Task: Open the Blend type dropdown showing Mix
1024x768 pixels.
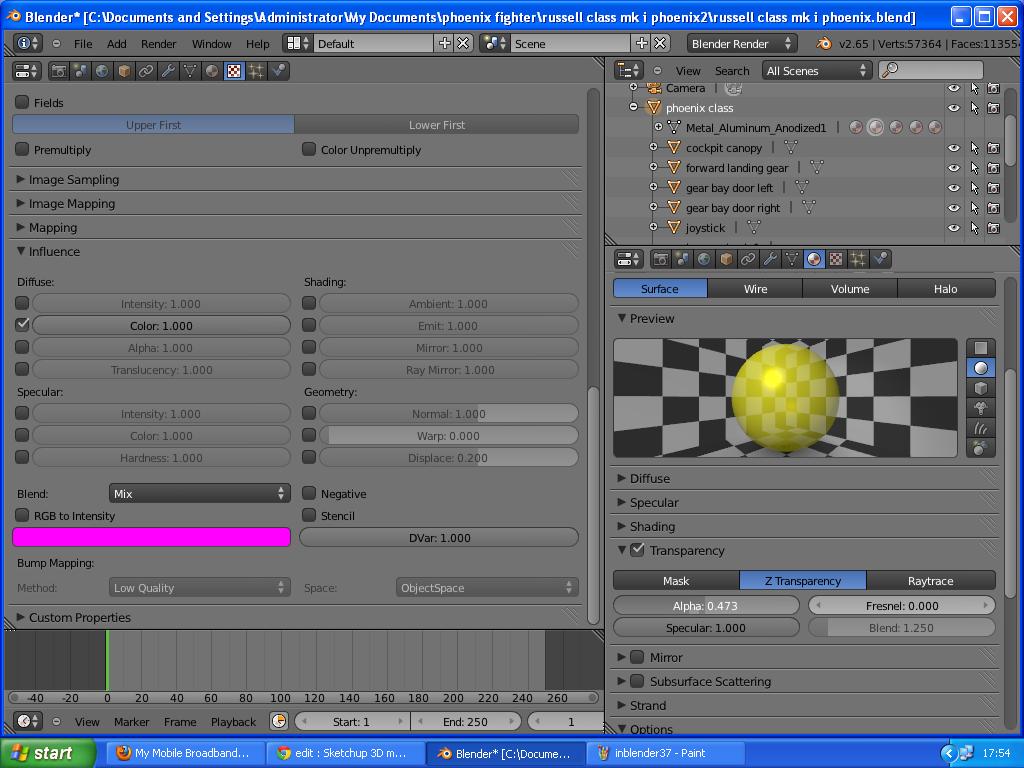Action: click(198, 493)
